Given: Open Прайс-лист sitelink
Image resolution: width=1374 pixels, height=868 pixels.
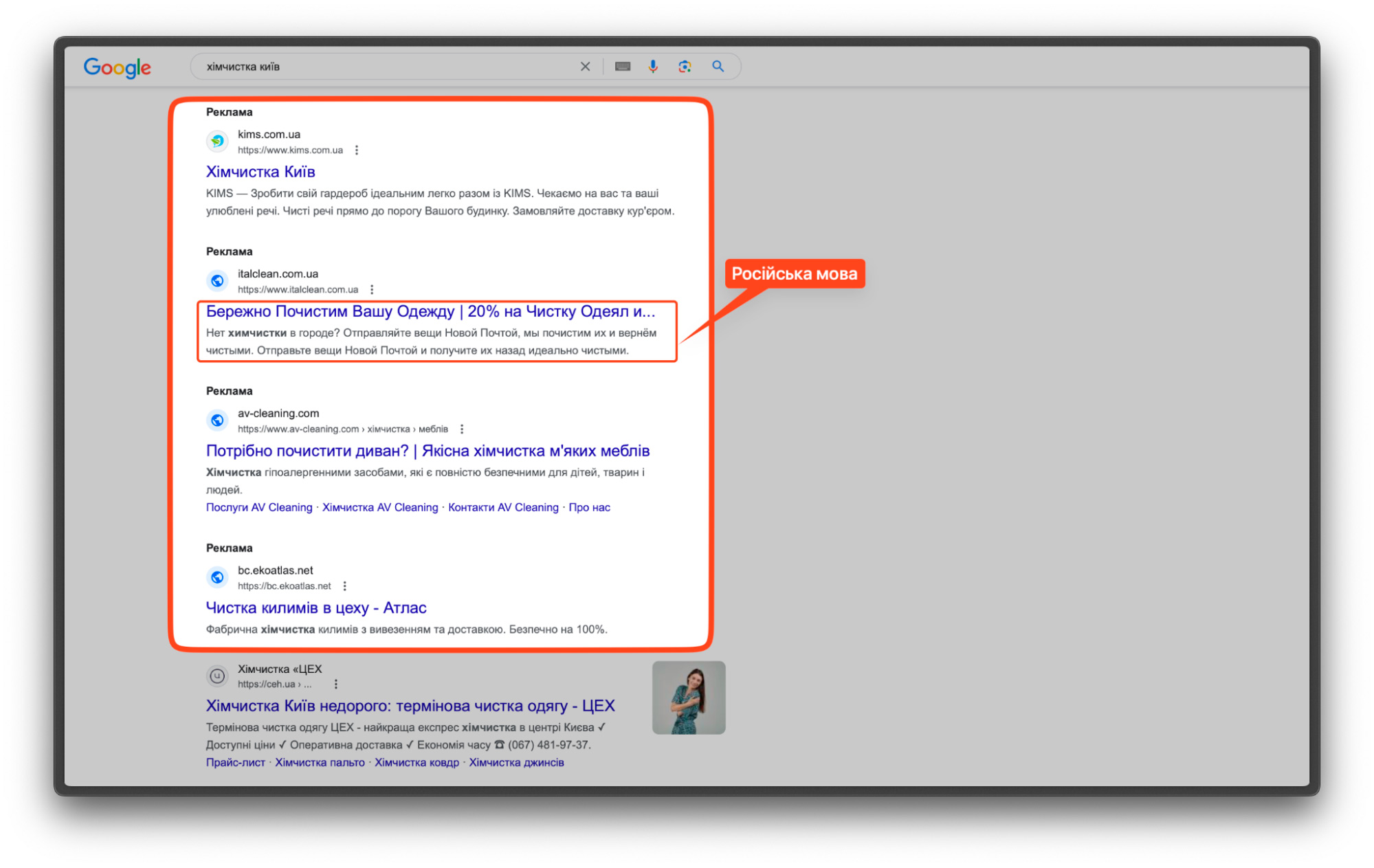Looking at the screenshot, I should [235, 763].
